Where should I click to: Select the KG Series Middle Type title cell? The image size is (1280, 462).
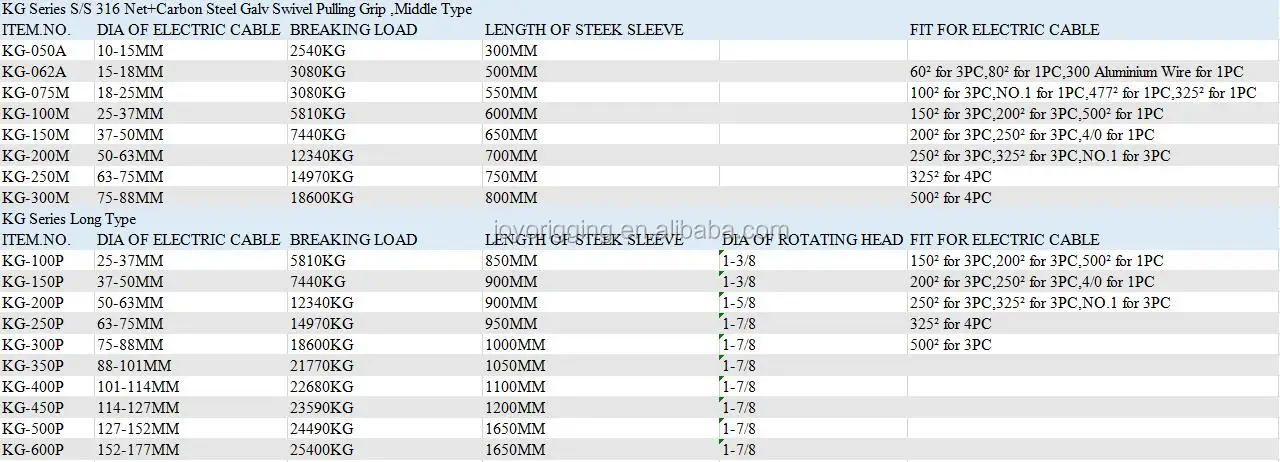click(239, 9)
